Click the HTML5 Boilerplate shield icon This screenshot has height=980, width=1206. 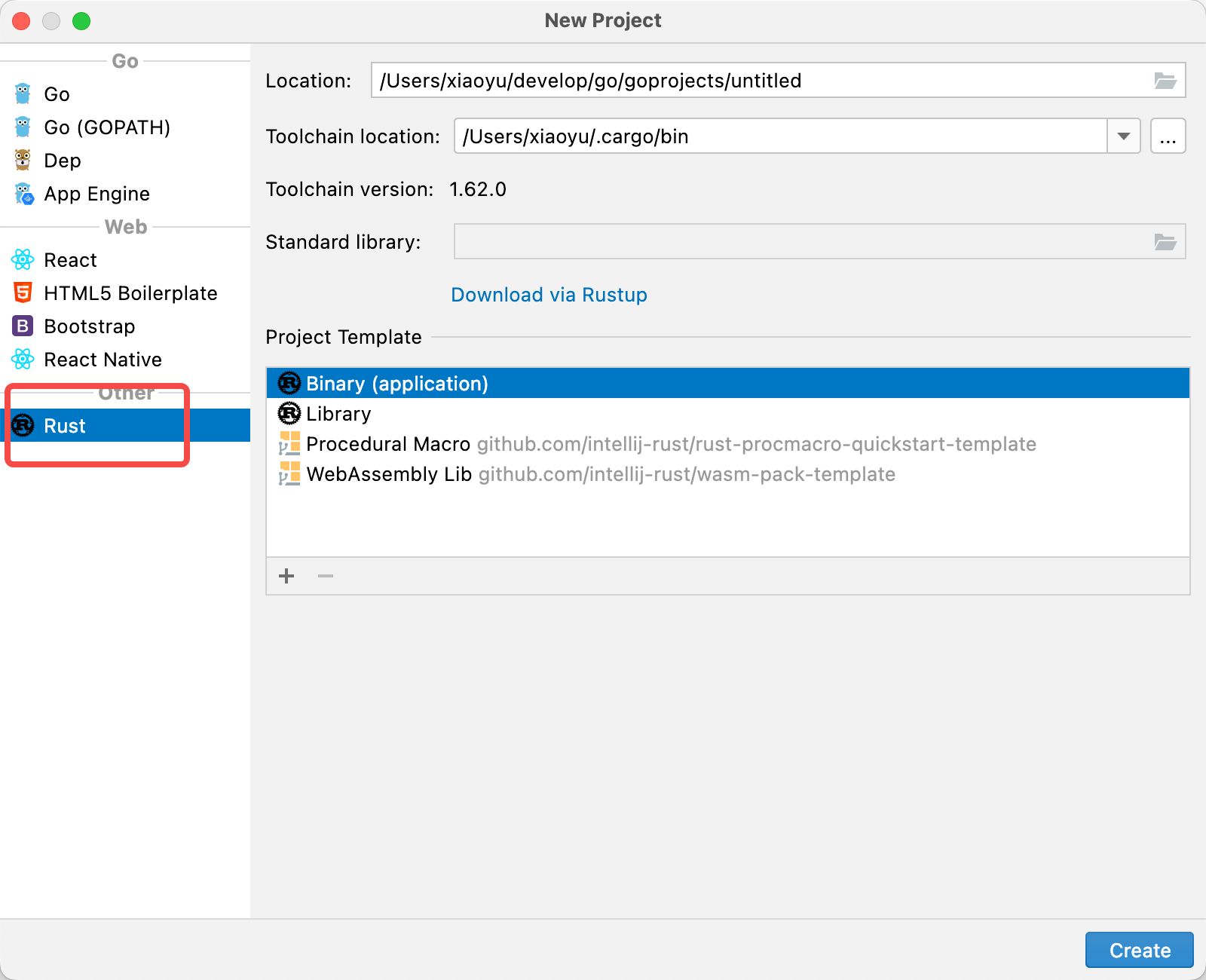(x=23, y=292)
